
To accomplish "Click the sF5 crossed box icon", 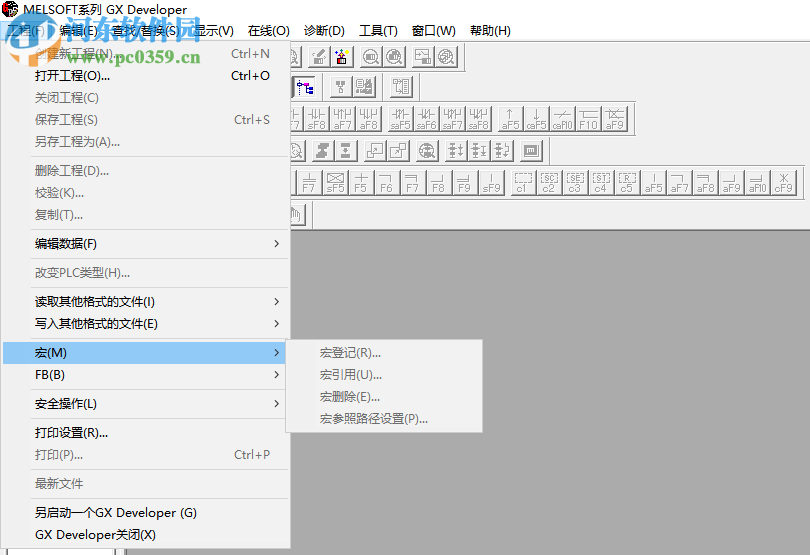I will coord(335,182).
